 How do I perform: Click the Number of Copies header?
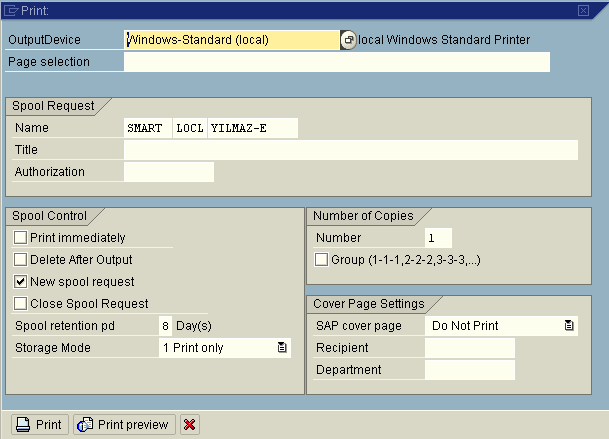[363, 216]
